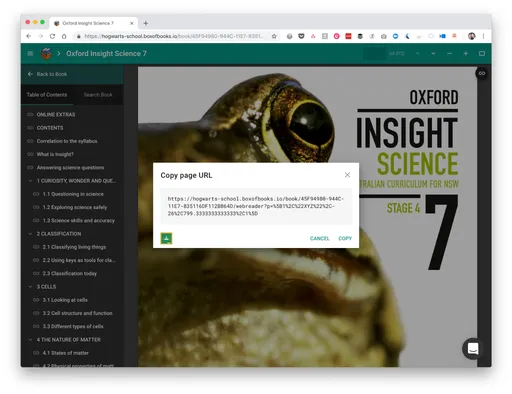Open ONLINE EXTRAS entry
The image size is (512, 394).
56,115
